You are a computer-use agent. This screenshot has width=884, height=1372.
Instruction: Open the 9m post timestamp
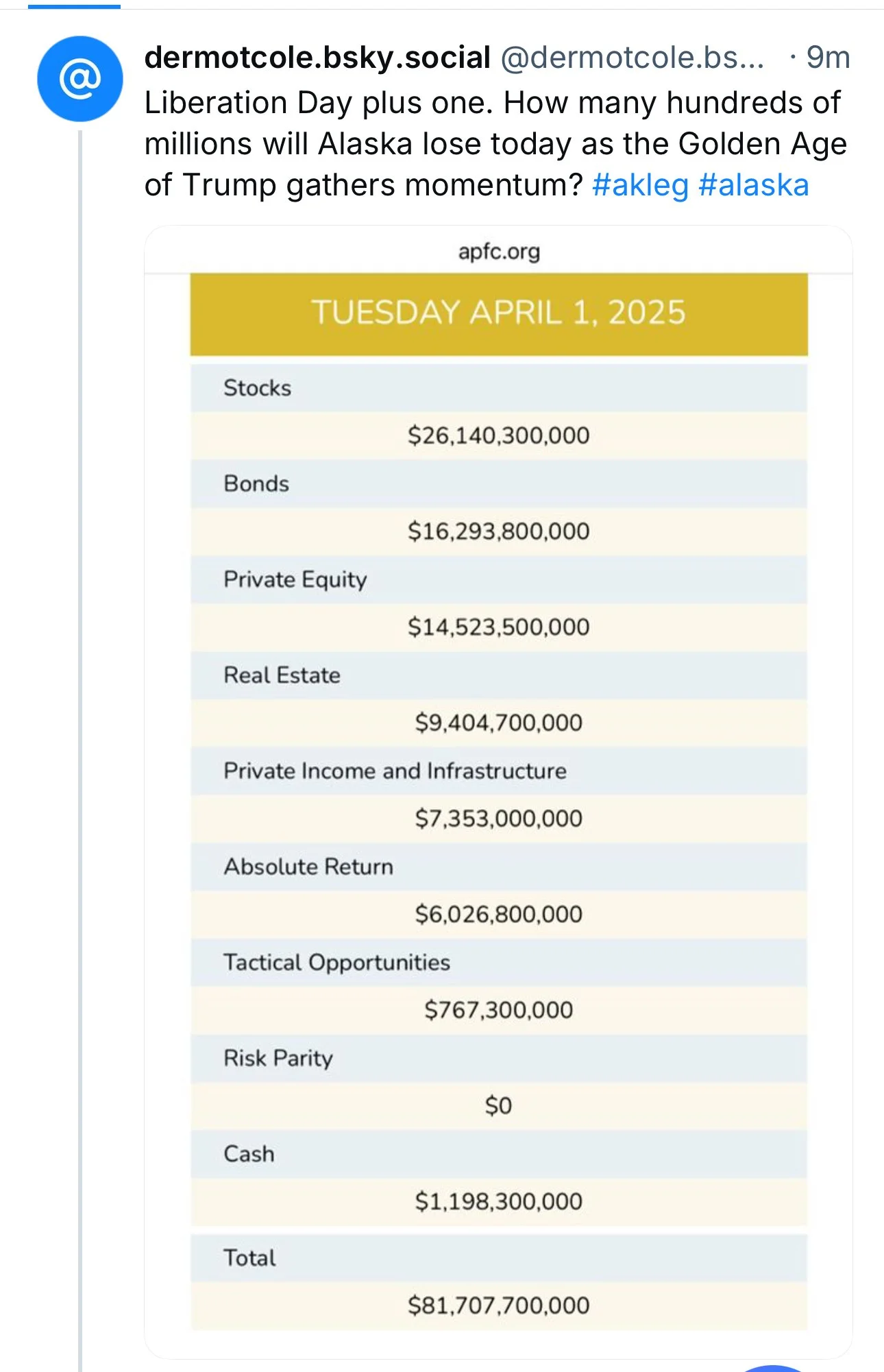828,58
